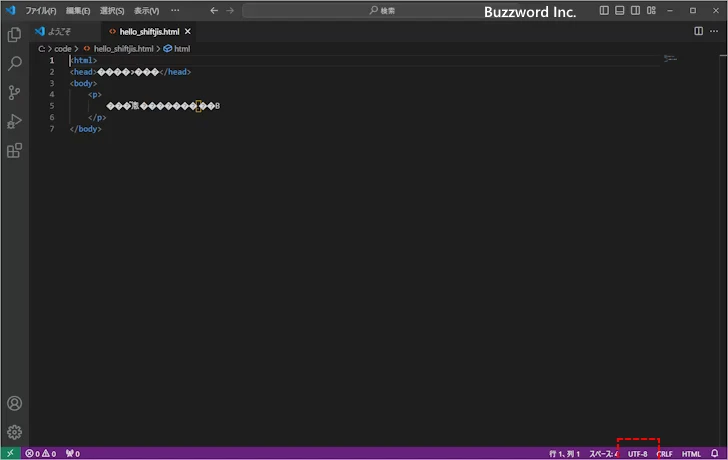Open notifications bell in status bar
Image resolution: width=728 pixels, height=460 pixels.
[715, 454]
